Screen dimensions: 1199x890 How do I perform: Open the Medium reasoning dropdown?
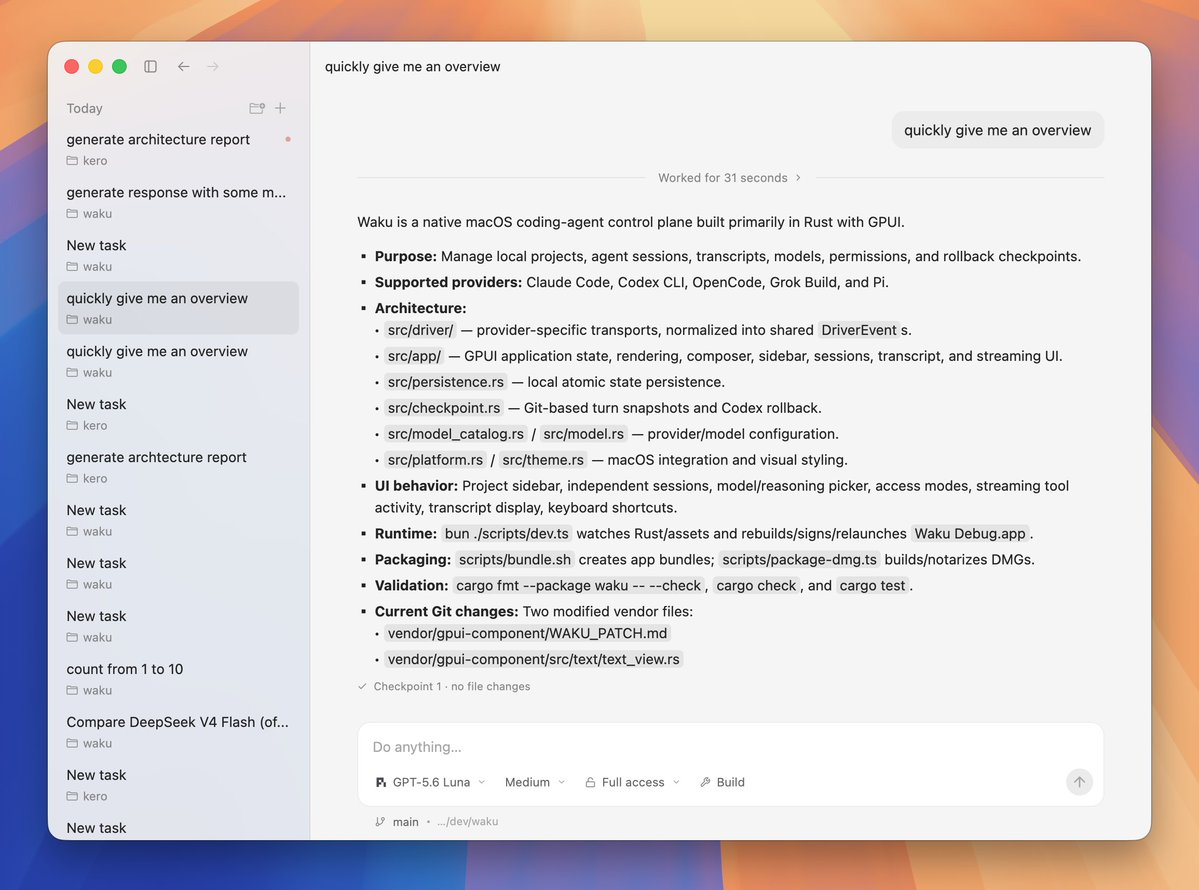[535, 782]
